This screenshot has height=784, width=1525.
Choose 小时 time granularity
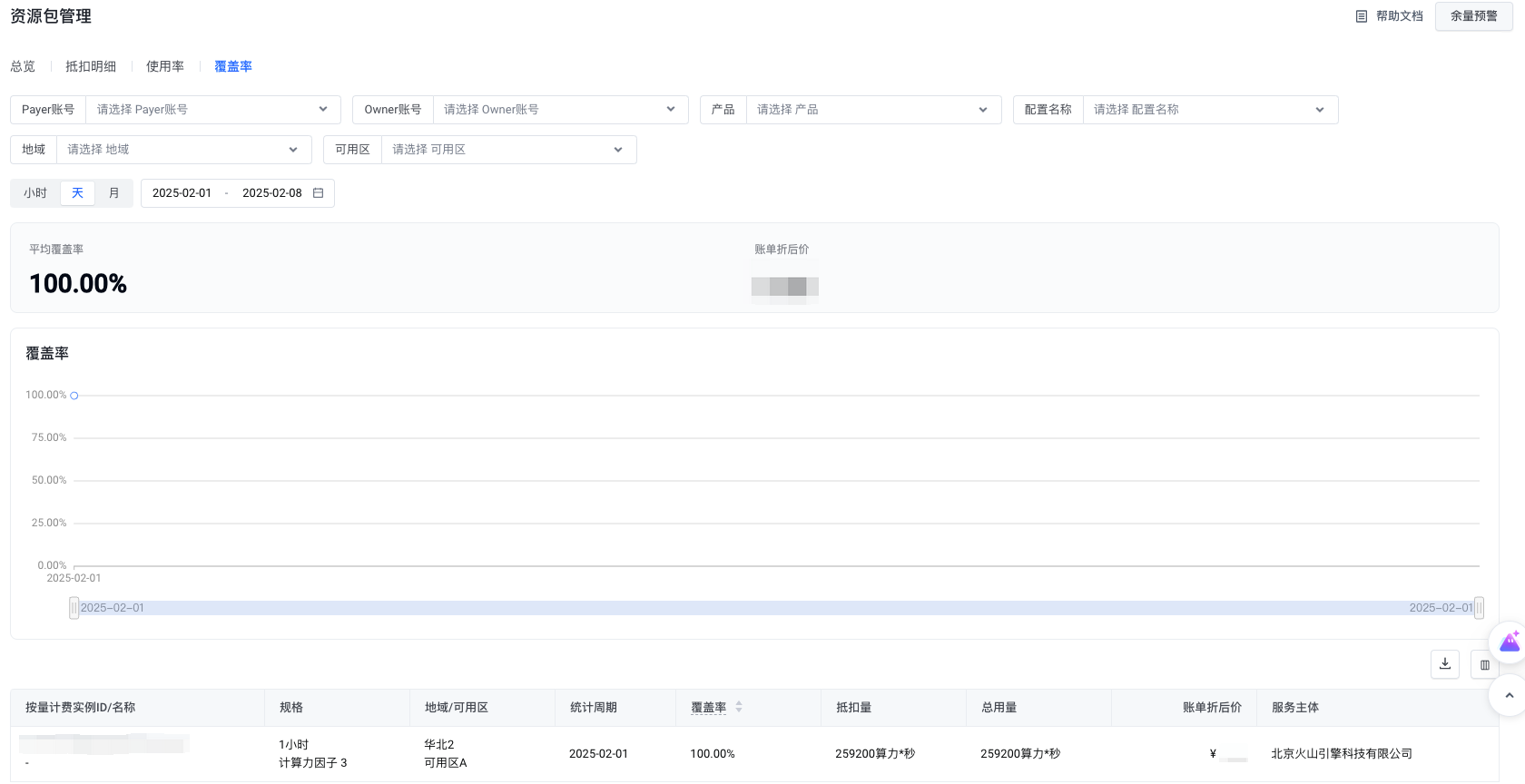pyautogui.click(x=35, y=193)
